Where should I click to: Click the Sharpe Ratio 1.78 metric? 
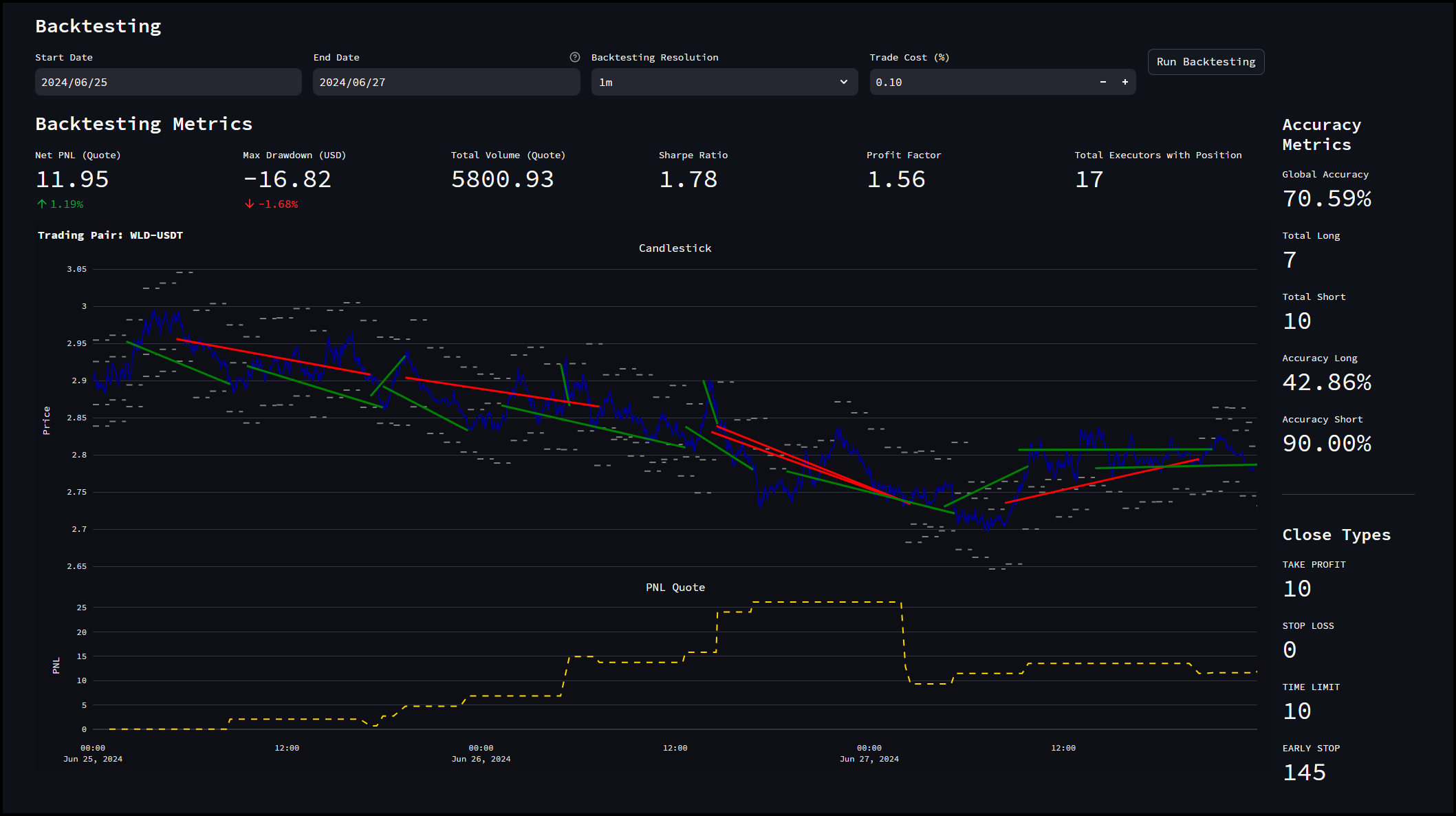688,180
